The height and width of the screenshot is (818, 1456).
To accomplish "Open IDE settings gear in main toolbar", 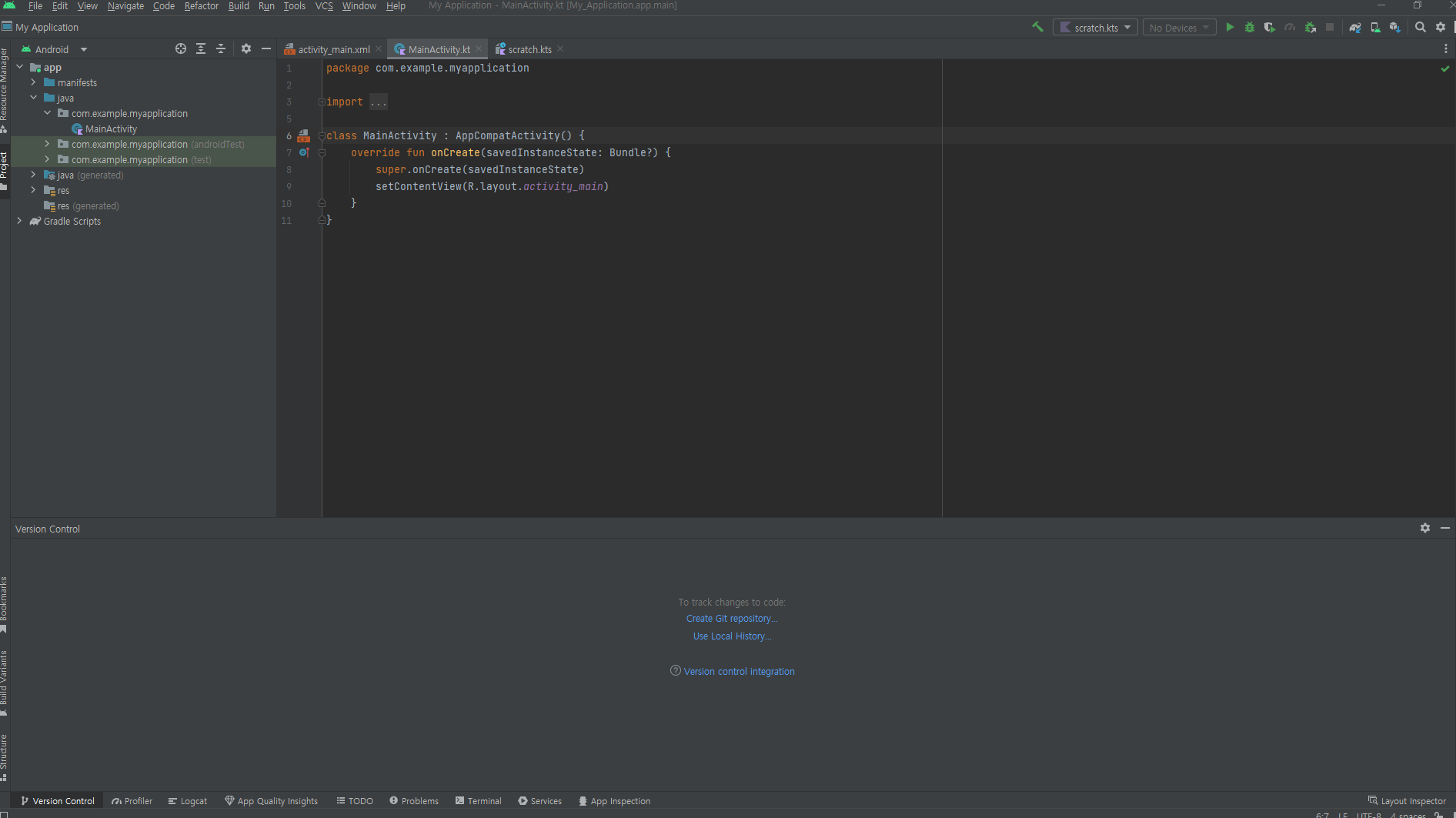I will [x=1441, y=27].
